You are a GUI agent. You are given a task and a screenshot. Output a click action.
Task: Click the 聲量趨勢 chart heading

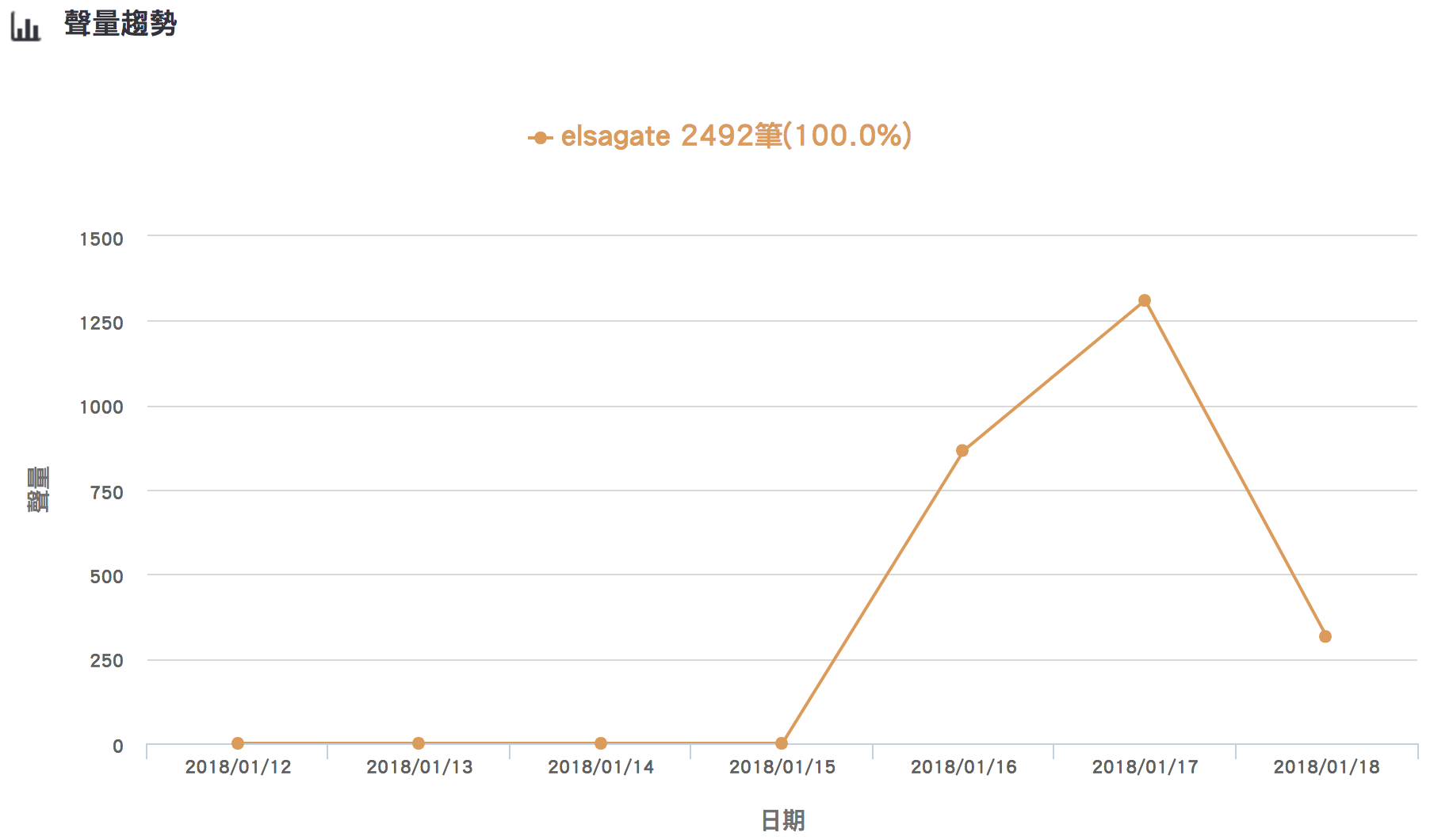[120, 25]
